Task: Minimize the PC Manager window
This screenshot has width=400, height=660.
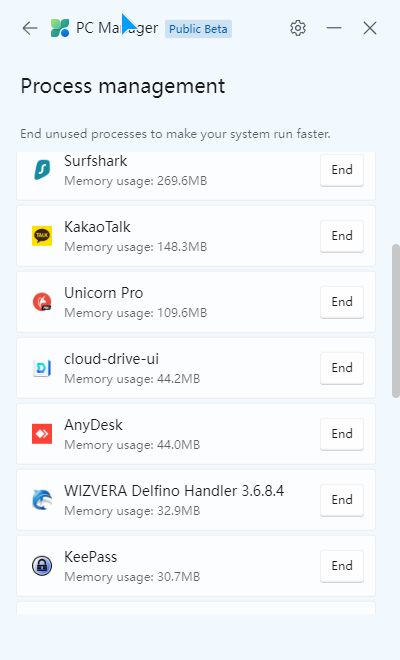Action: pyautogui.click(x=334, y=28)
